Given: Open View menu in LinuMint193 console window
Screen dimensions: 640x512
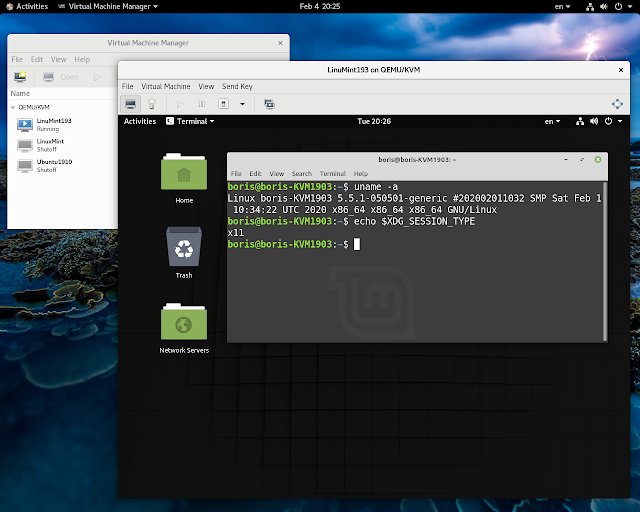Looking at the screenshot, I should (206, 87).
